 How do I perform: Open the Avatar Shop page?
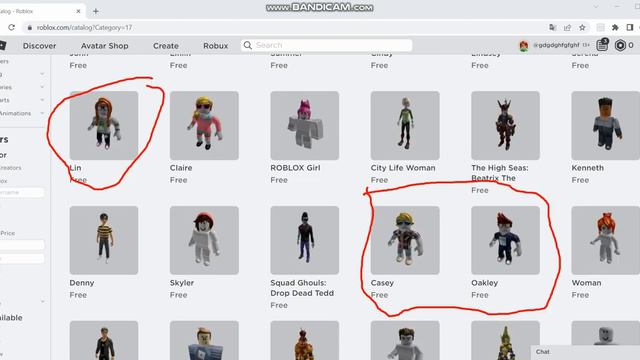104,46
